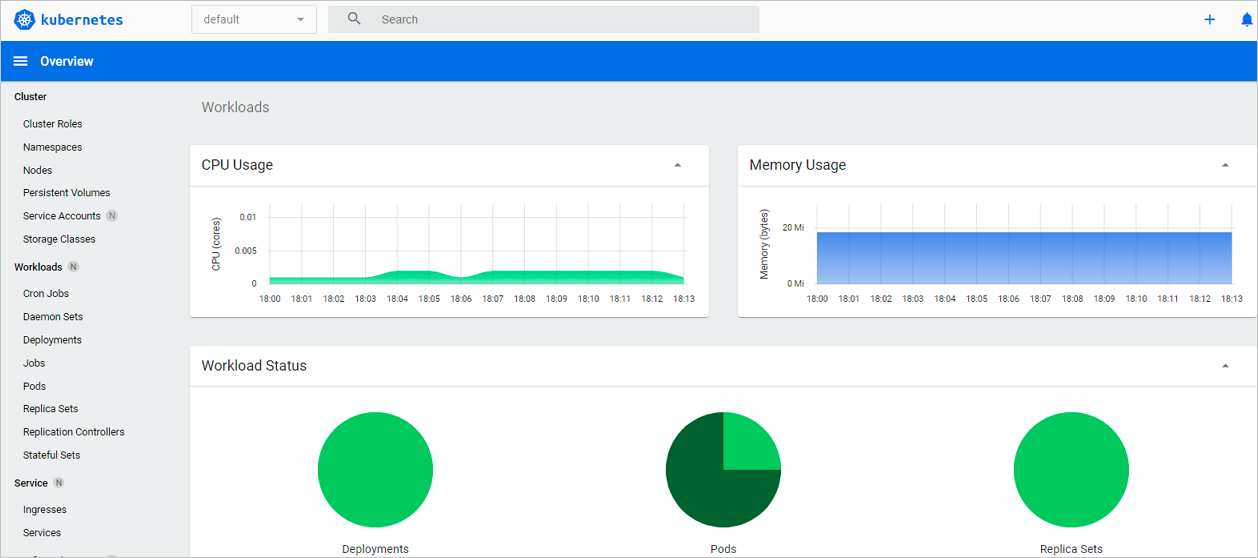Select Pods in the sidebar
The width and height of the screenshot is (1258, 558).
click(34, 386)
